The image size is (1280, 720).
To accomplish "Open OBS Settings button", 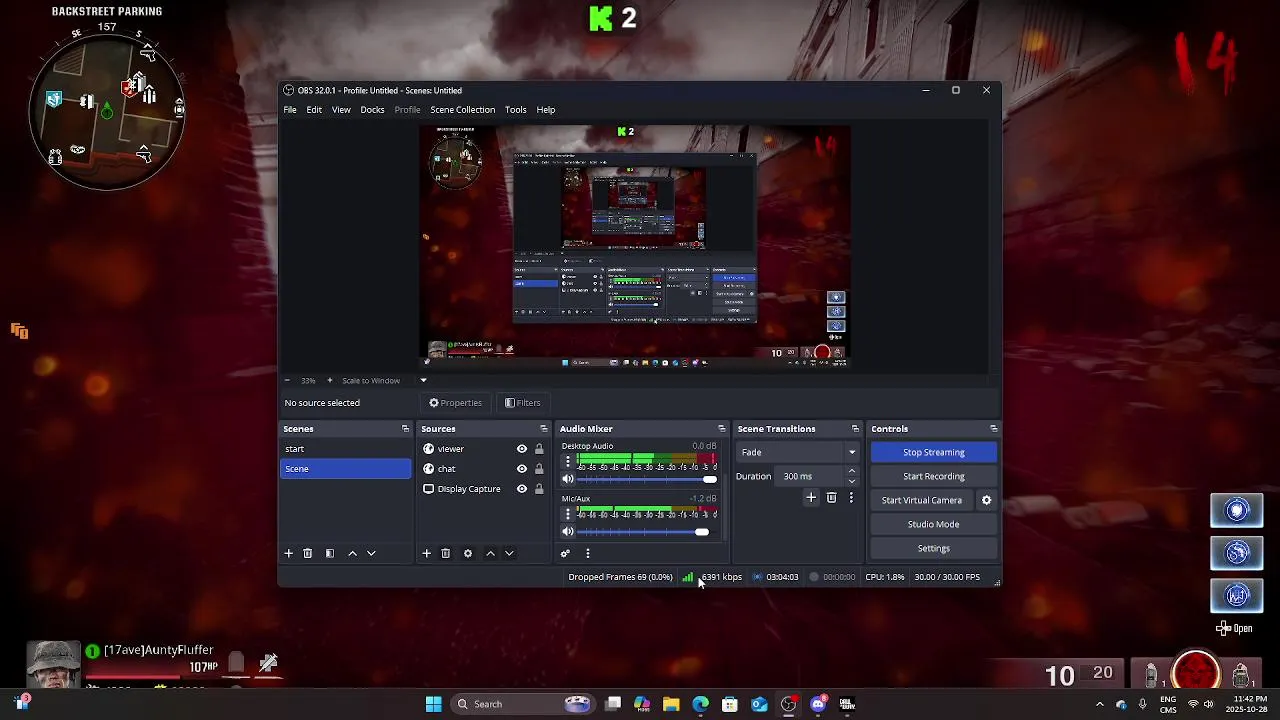I will coord(934,548).
